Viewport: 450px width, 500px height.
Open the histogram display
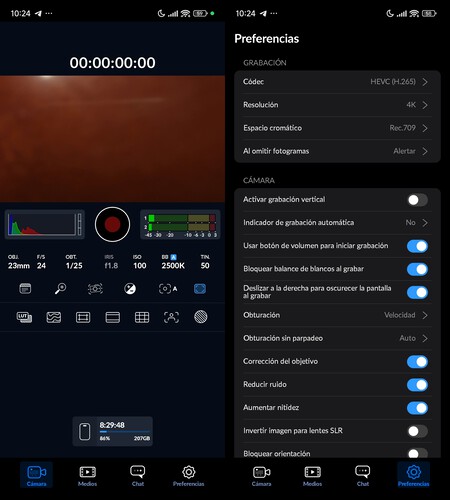coord(44,224)
